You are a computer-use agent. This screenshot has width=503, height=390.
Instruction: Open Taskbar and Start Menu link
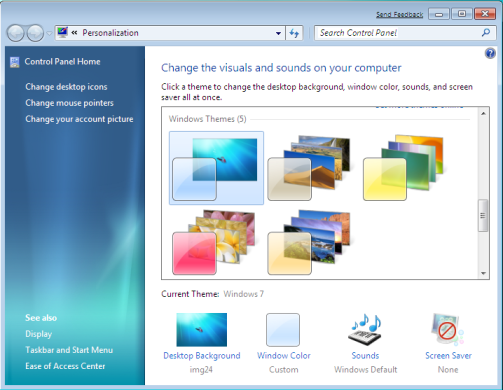69,350
